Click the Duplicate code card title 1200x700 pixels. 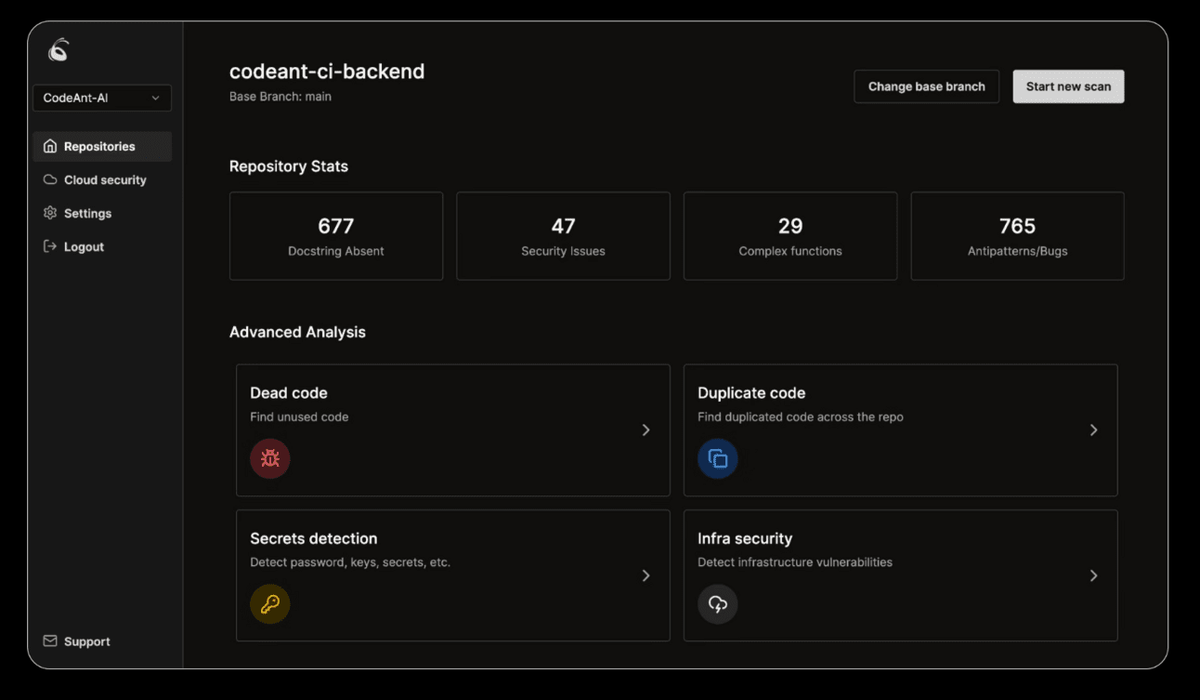click(751, 393)
